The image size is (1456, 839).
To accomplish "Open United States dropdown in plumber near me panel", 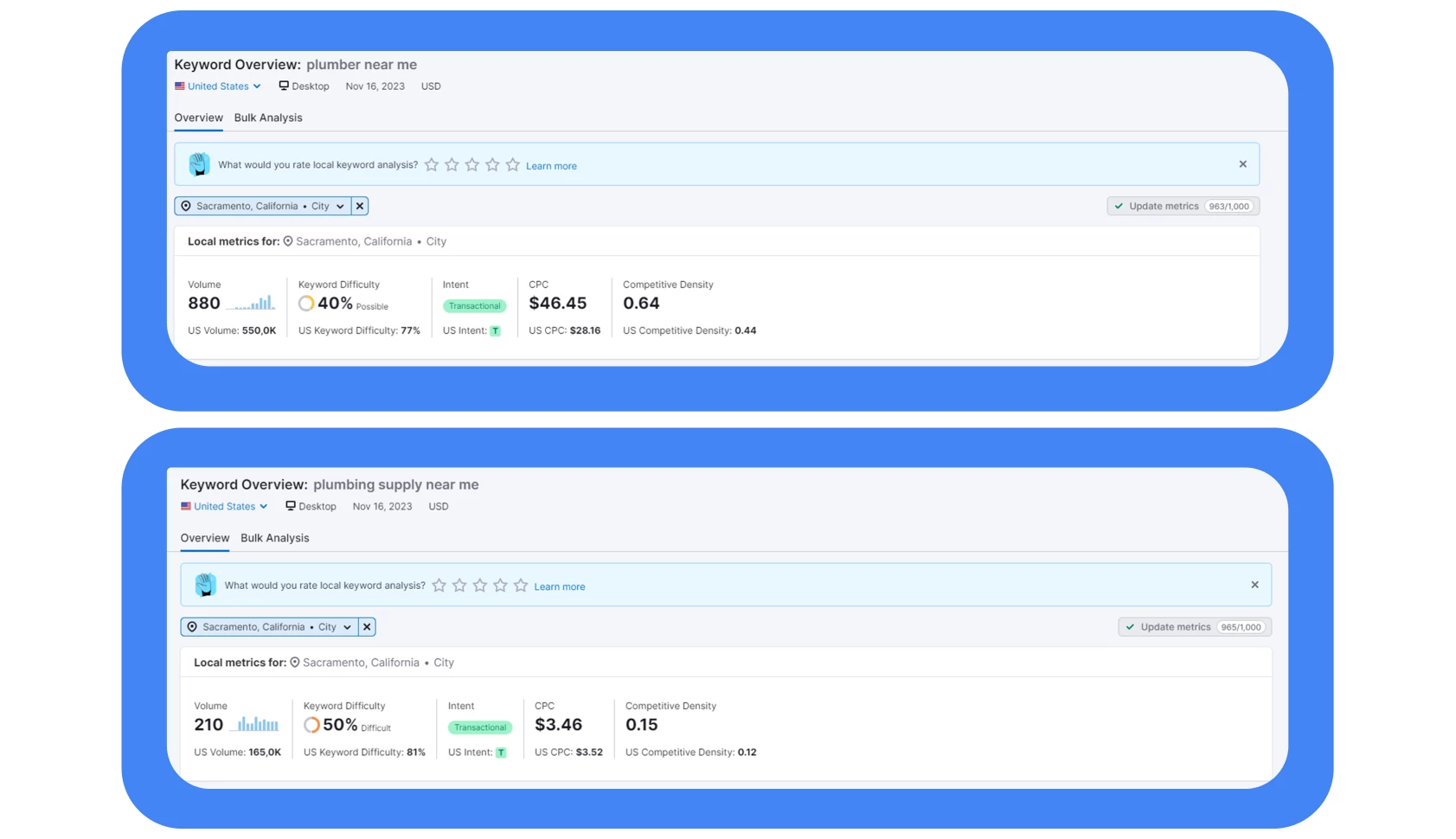I will [218, 86].
